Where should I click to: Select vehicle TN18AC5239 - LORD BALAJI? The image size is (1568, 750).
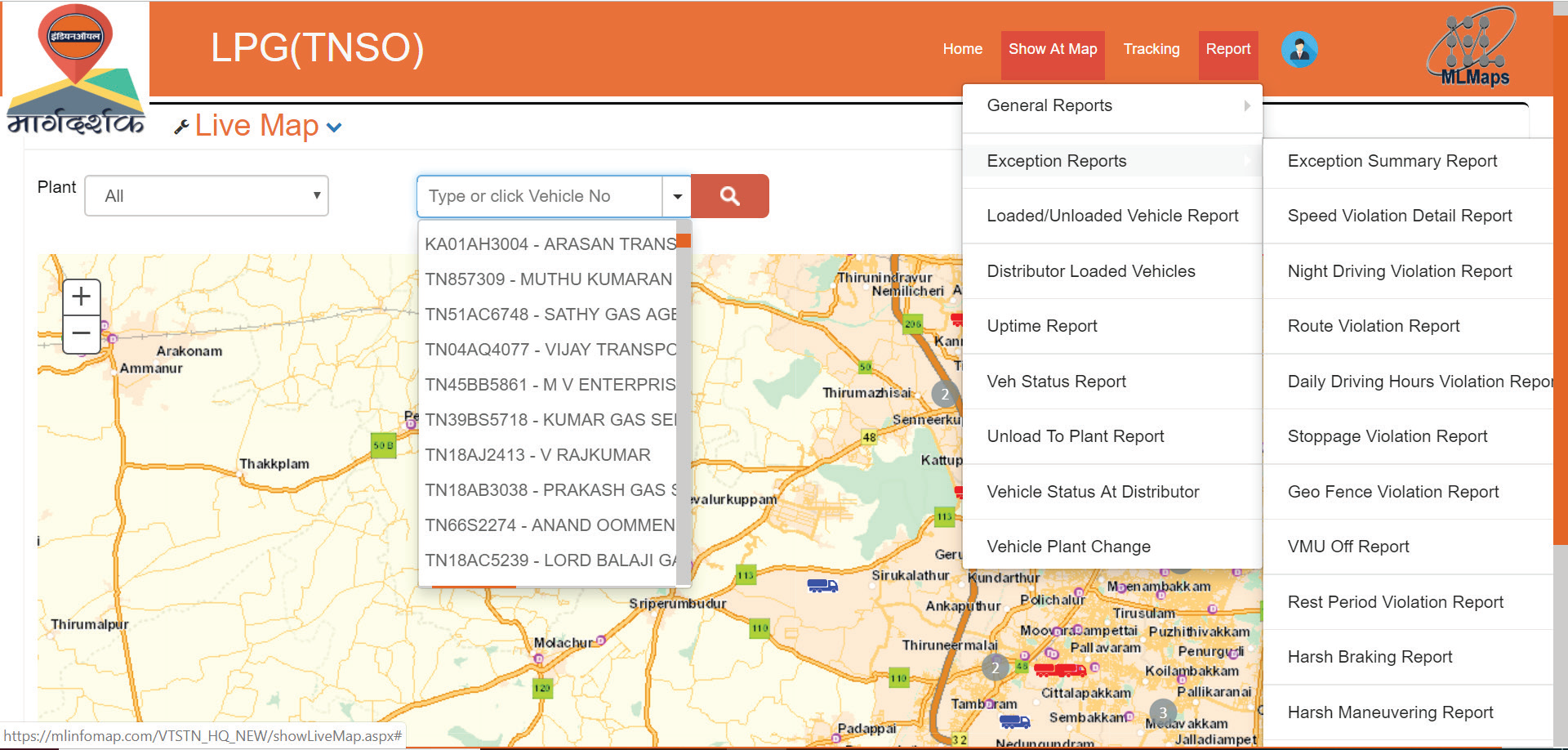pyautogui.click(x=549, y=560)
